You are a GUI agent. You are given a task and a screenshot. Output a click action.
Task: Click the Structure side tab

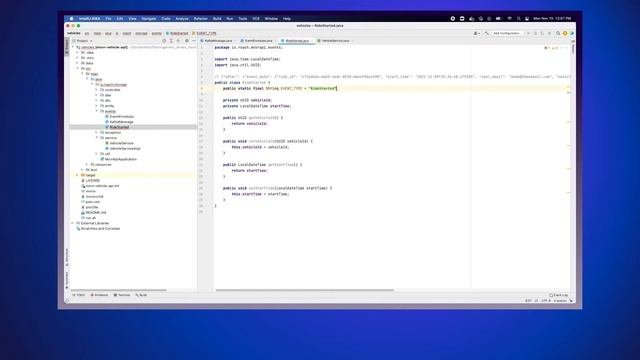67,258
